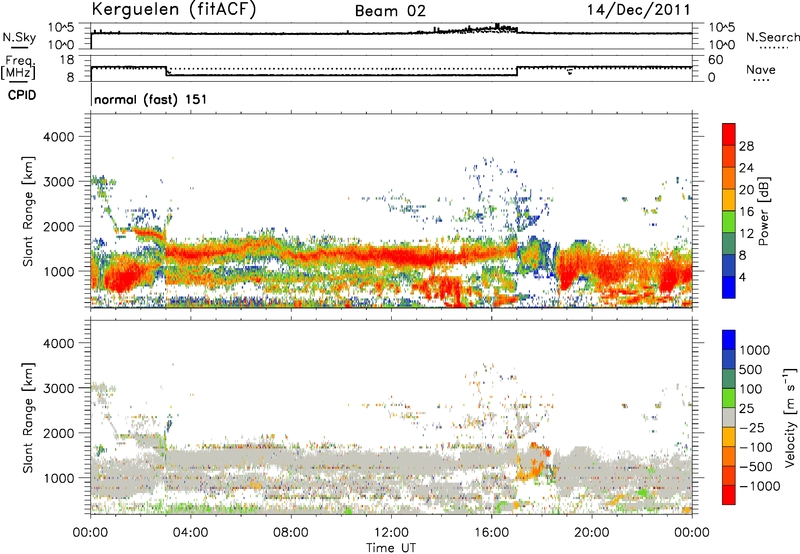800x554 pixels.
Task: Click the 'normal (fast) 151' mode text
Action: (x=151, y=99)
